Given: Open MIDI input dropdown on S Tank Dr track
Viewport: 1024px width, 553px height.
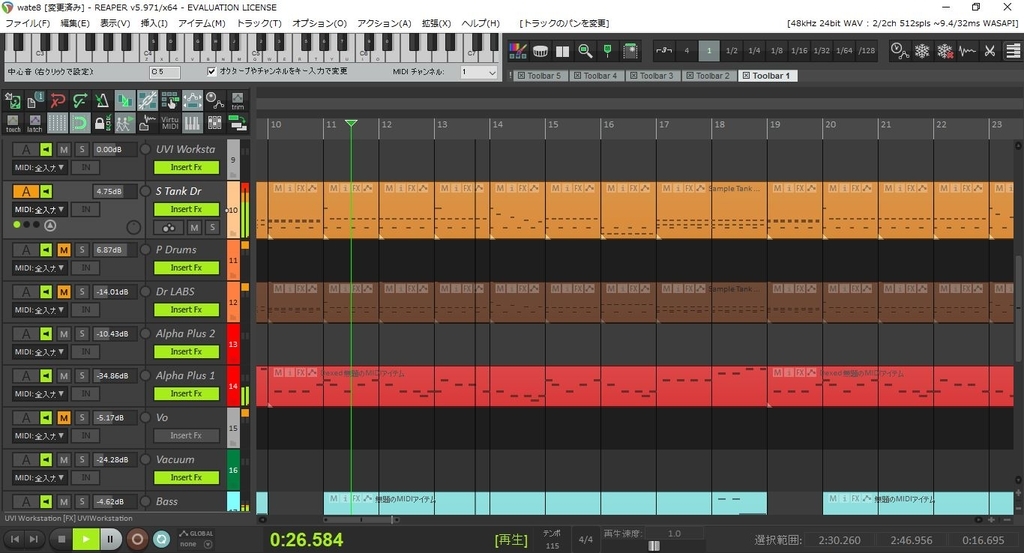Looking at the screenshot, I should pos(40,210).
